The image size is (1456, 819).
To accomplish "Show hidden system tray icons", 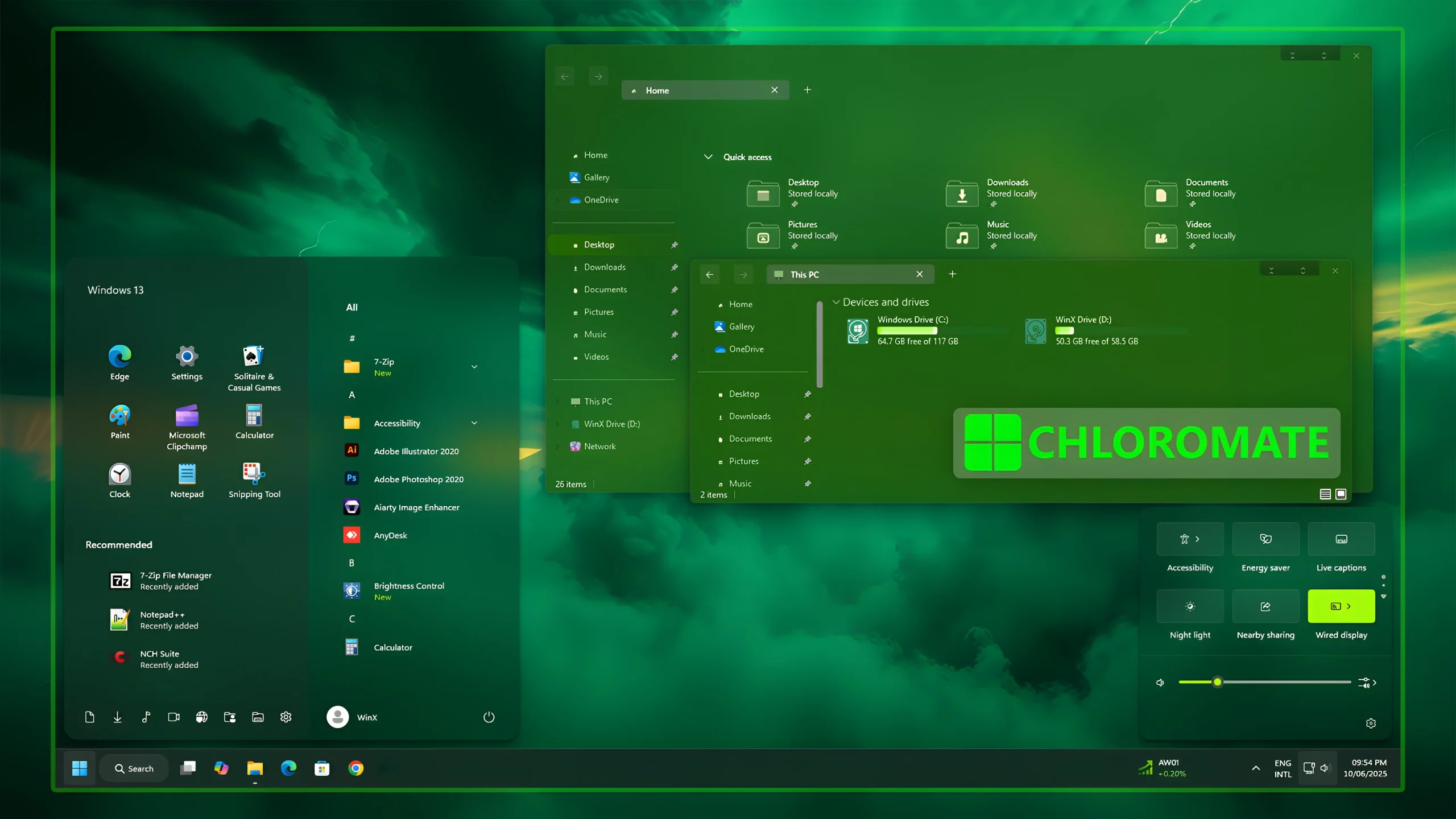I will point(1256,768).
